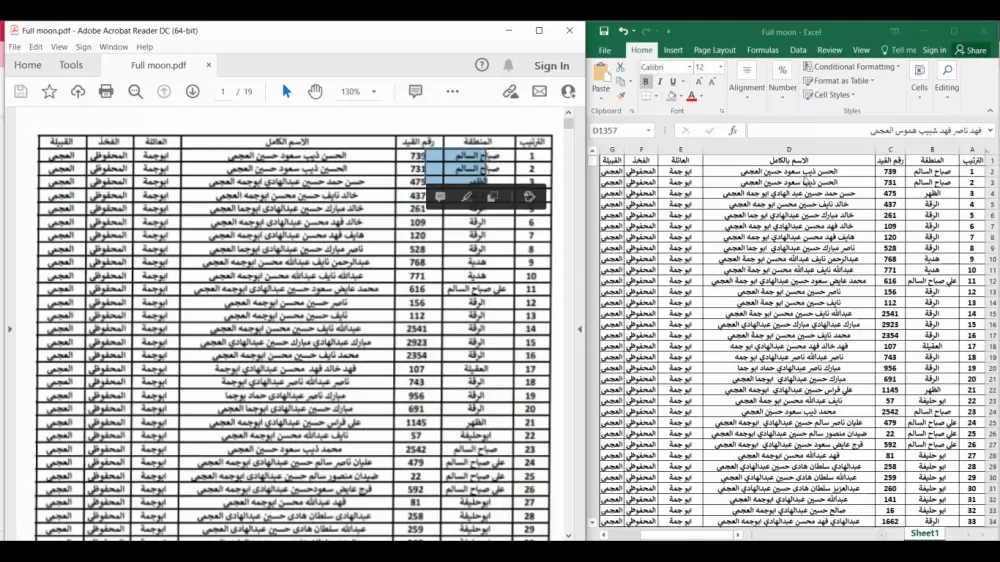The height and width of the screenshot is (562, 1000).
Task: Add sticky note from floating selection toolbar
Action: coord(440,196)
